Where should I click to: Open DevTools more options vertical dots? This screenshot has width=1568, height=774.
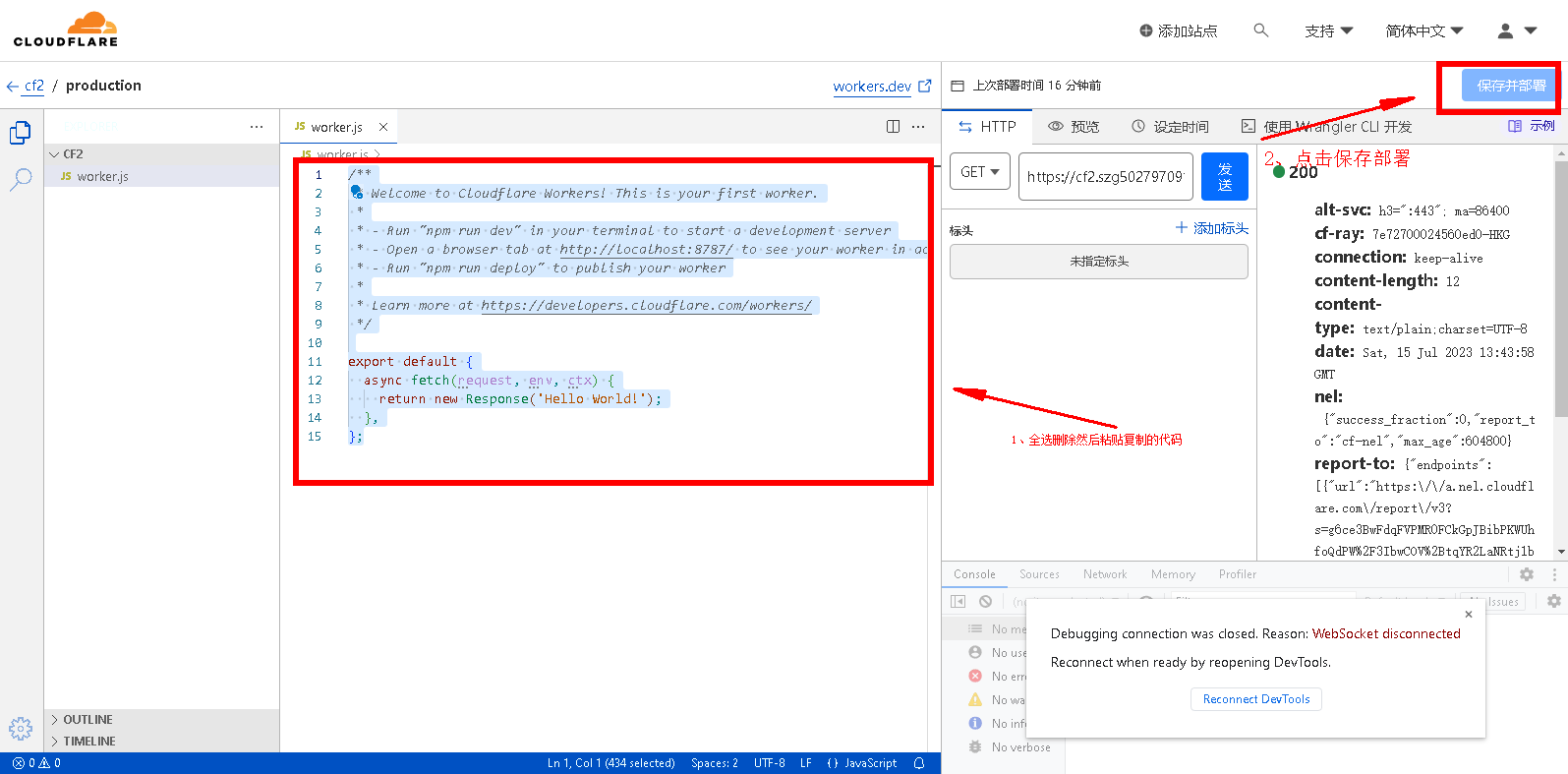point(1554,574)
